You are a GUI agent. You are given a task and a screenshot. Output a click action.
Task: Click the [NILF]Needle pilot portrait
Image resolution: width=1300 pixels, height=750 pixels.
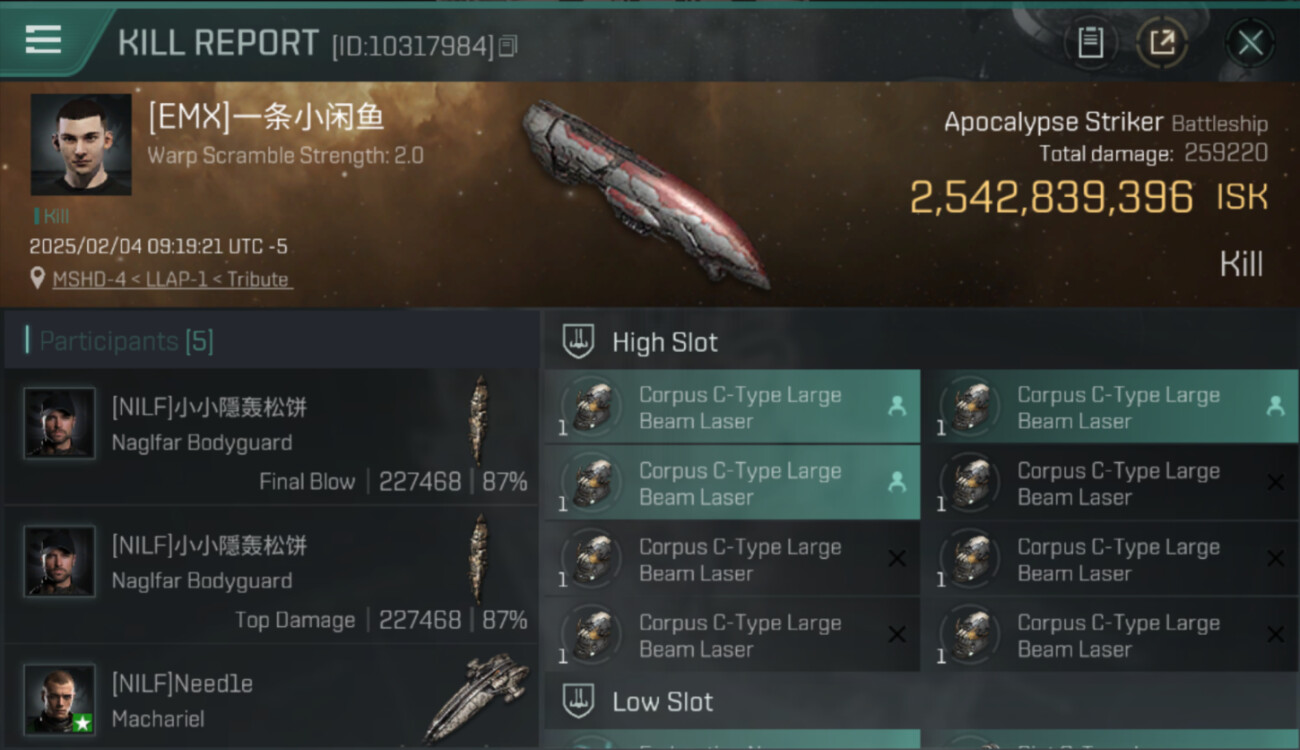click(x=60, y=699)
